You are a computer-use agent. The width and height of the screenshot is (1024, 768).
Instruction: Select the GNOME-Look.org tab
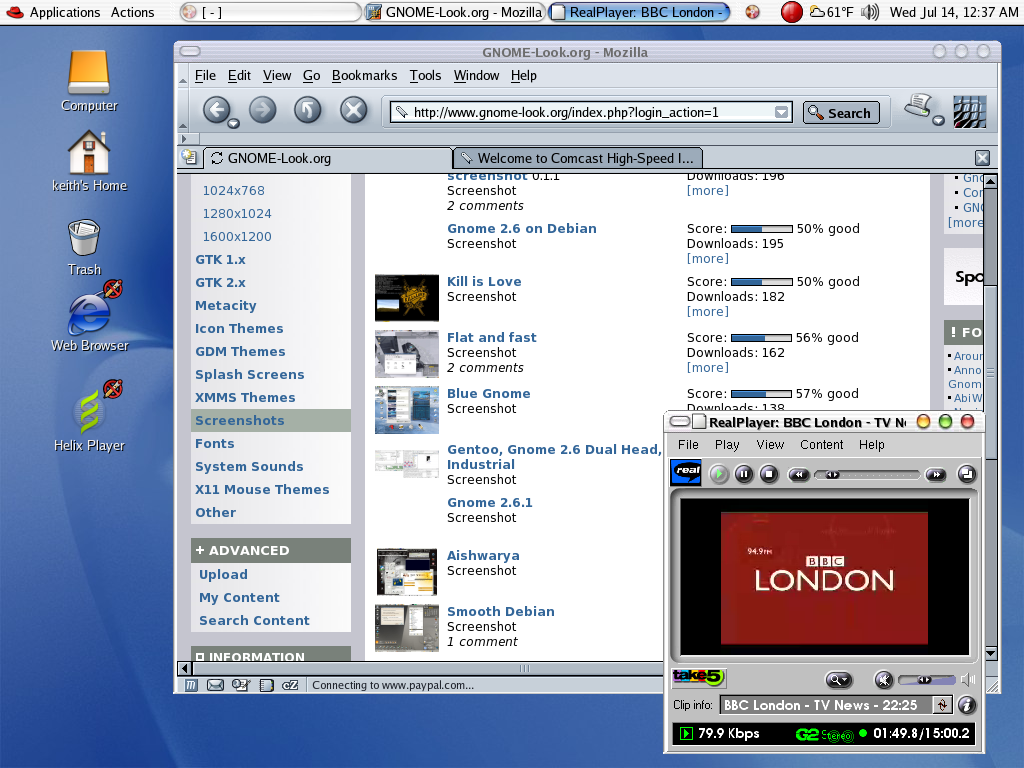(328, 158)
